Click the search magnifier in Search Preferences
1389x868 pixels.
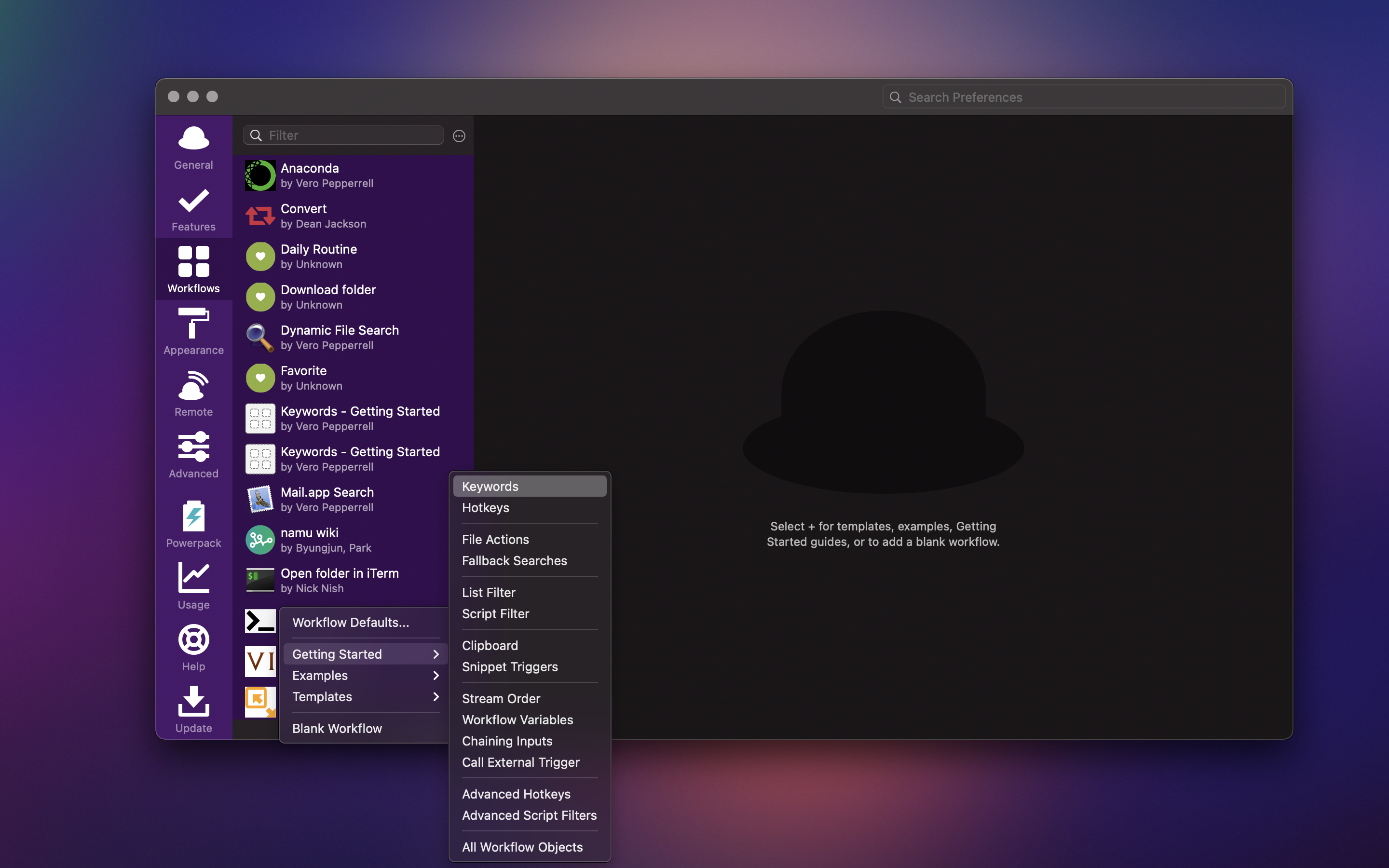click(896, 97)
